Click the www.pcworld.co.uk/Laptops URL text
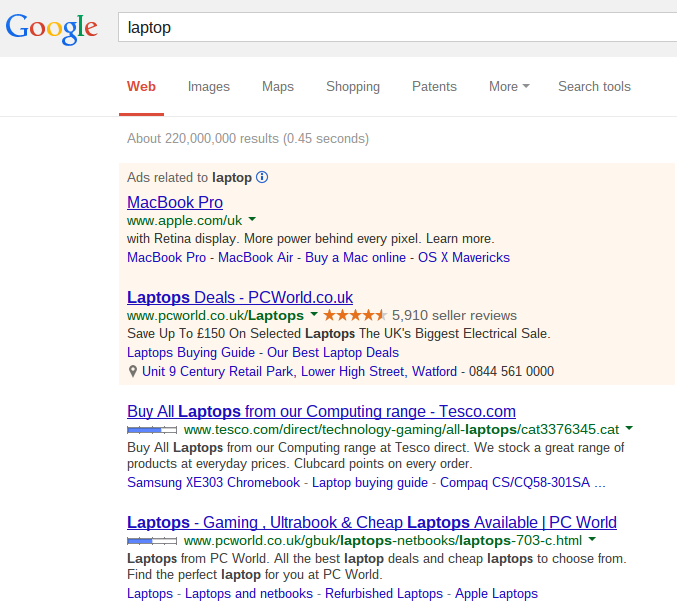Screen dimensions: 677x612 point(215,316)
